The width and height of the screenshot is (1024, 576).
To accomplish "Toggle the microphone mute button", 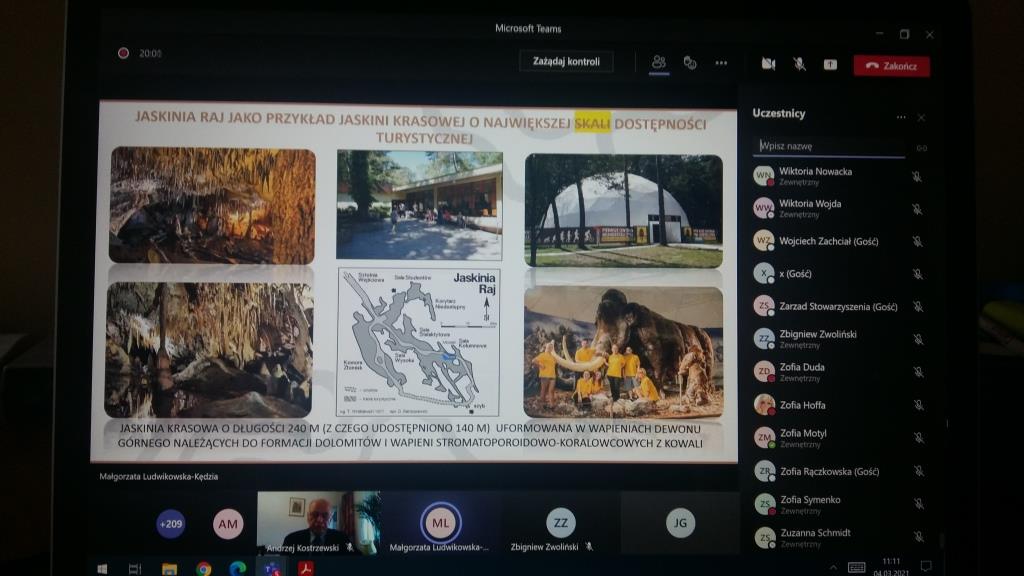I will [799, 64].
